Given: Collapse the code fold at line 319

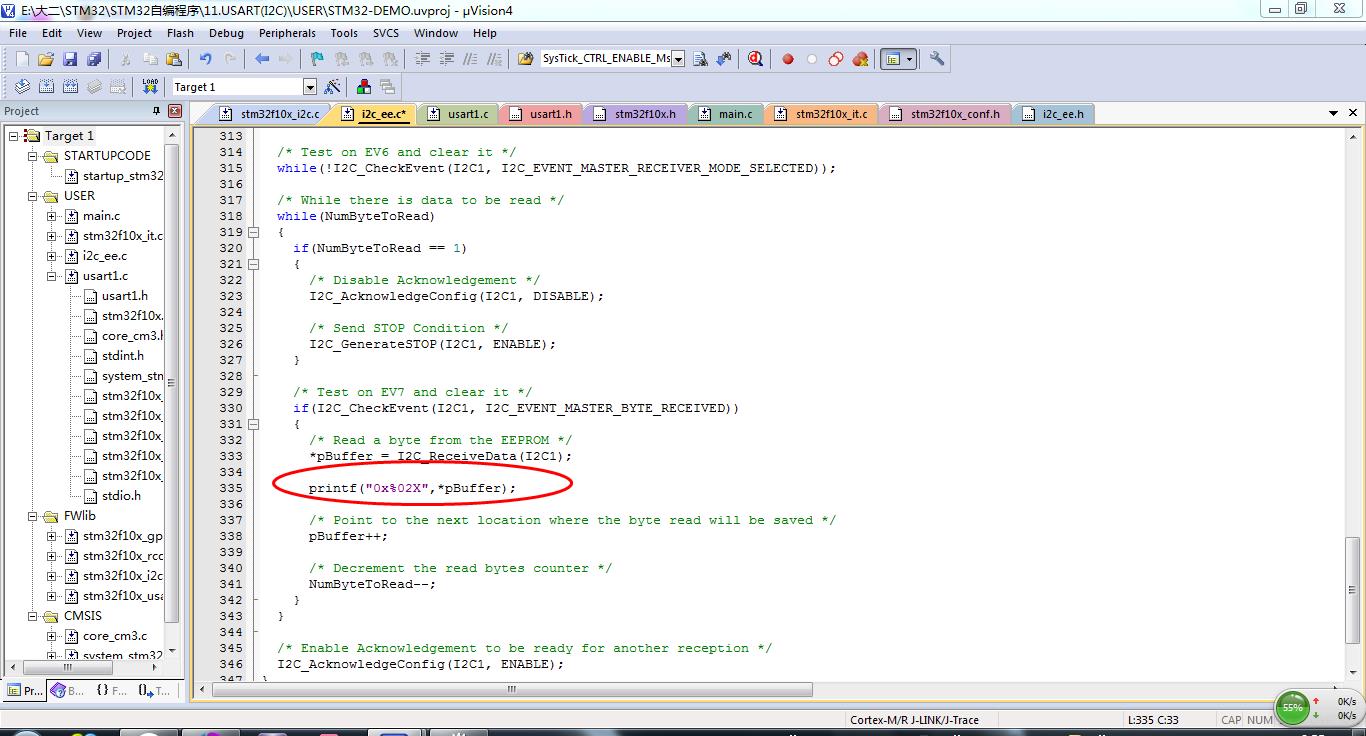Looking at the screenshot, I should coord(253,232).
